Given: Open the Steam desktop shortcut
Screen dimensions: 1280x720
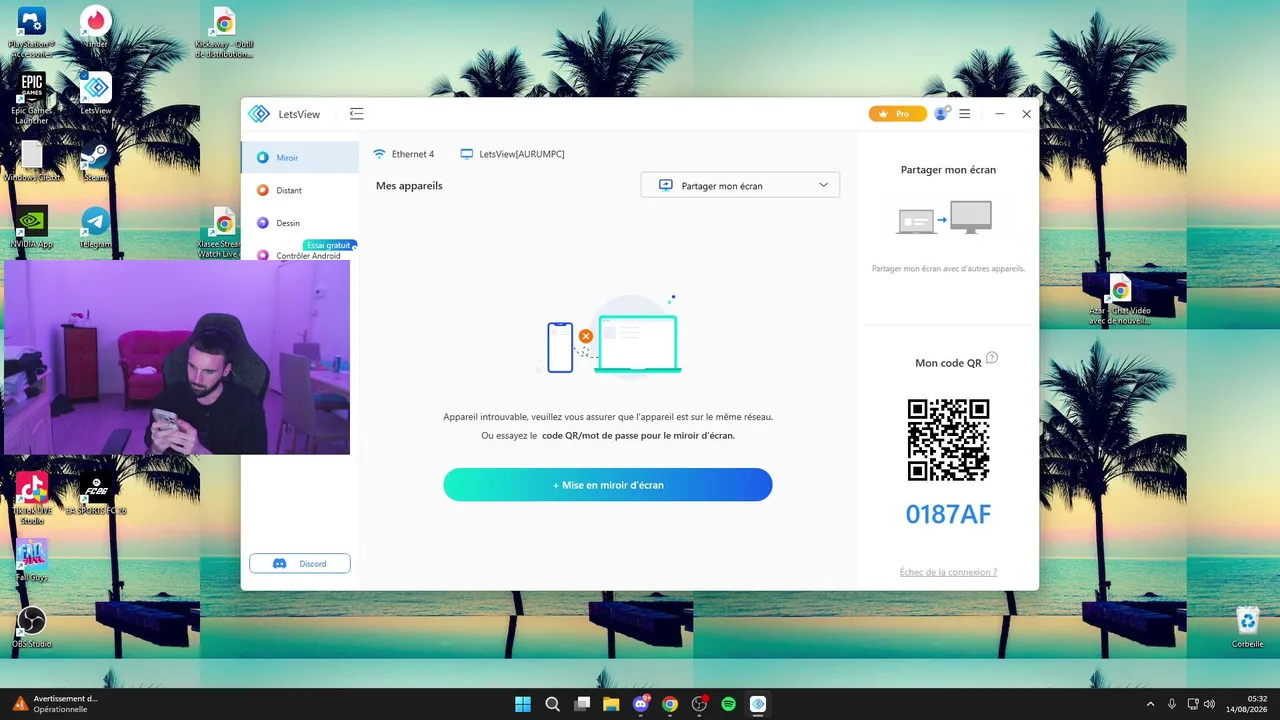Looking at the screenshot, I should click(96, 160).
